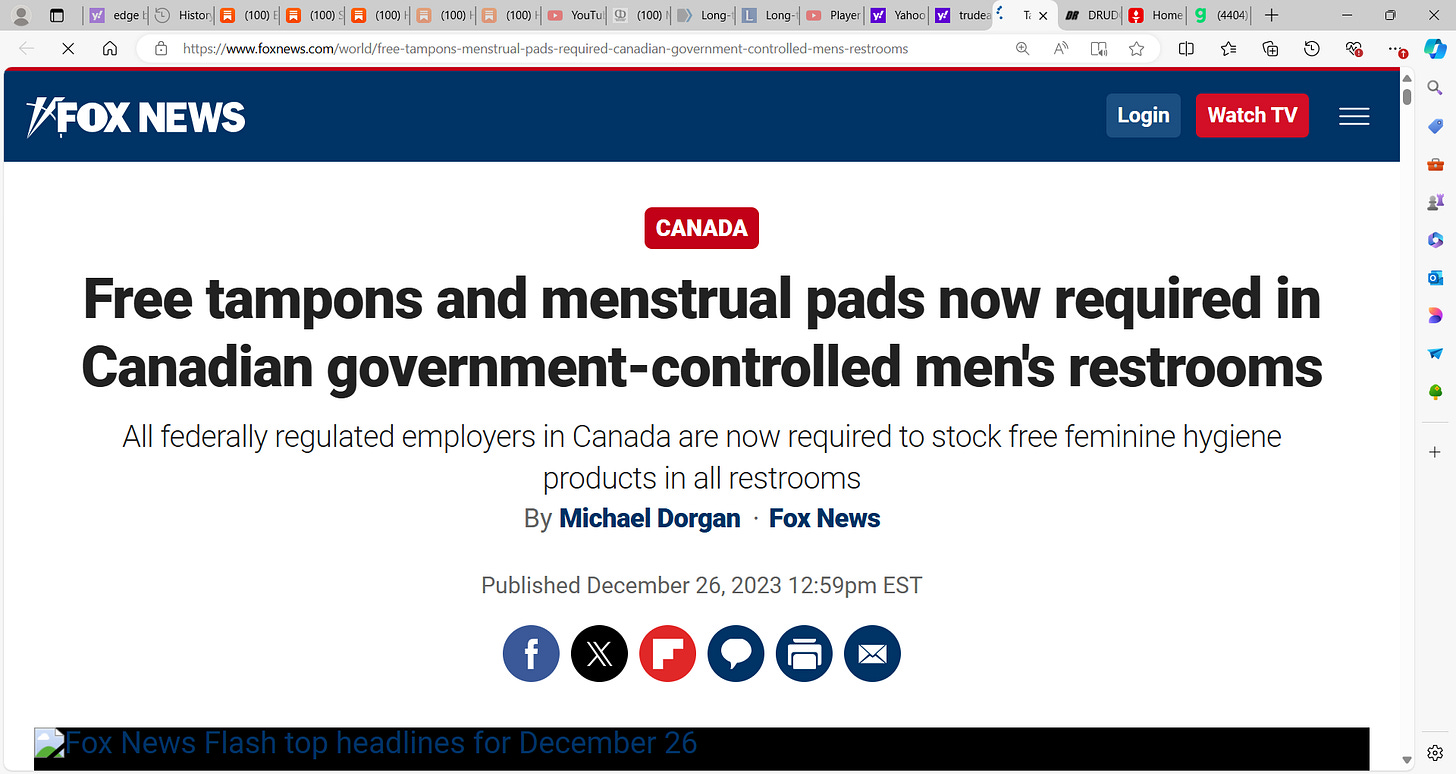Open sidebar Search icon
Viewport: 1456px width, 774px height.
[1435, 89]
